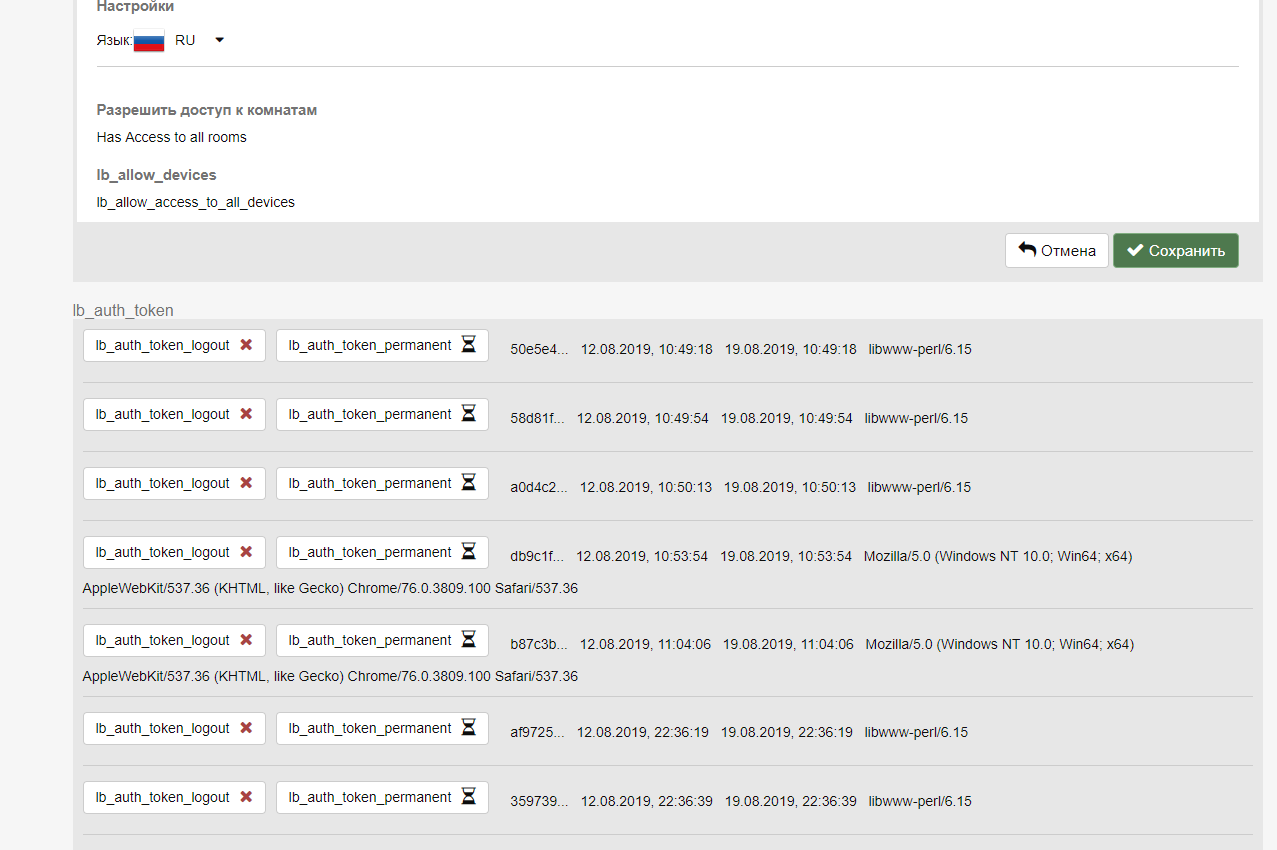
Task: Click the truncated token ID 50e5e4...
Action: coord(539,349)
